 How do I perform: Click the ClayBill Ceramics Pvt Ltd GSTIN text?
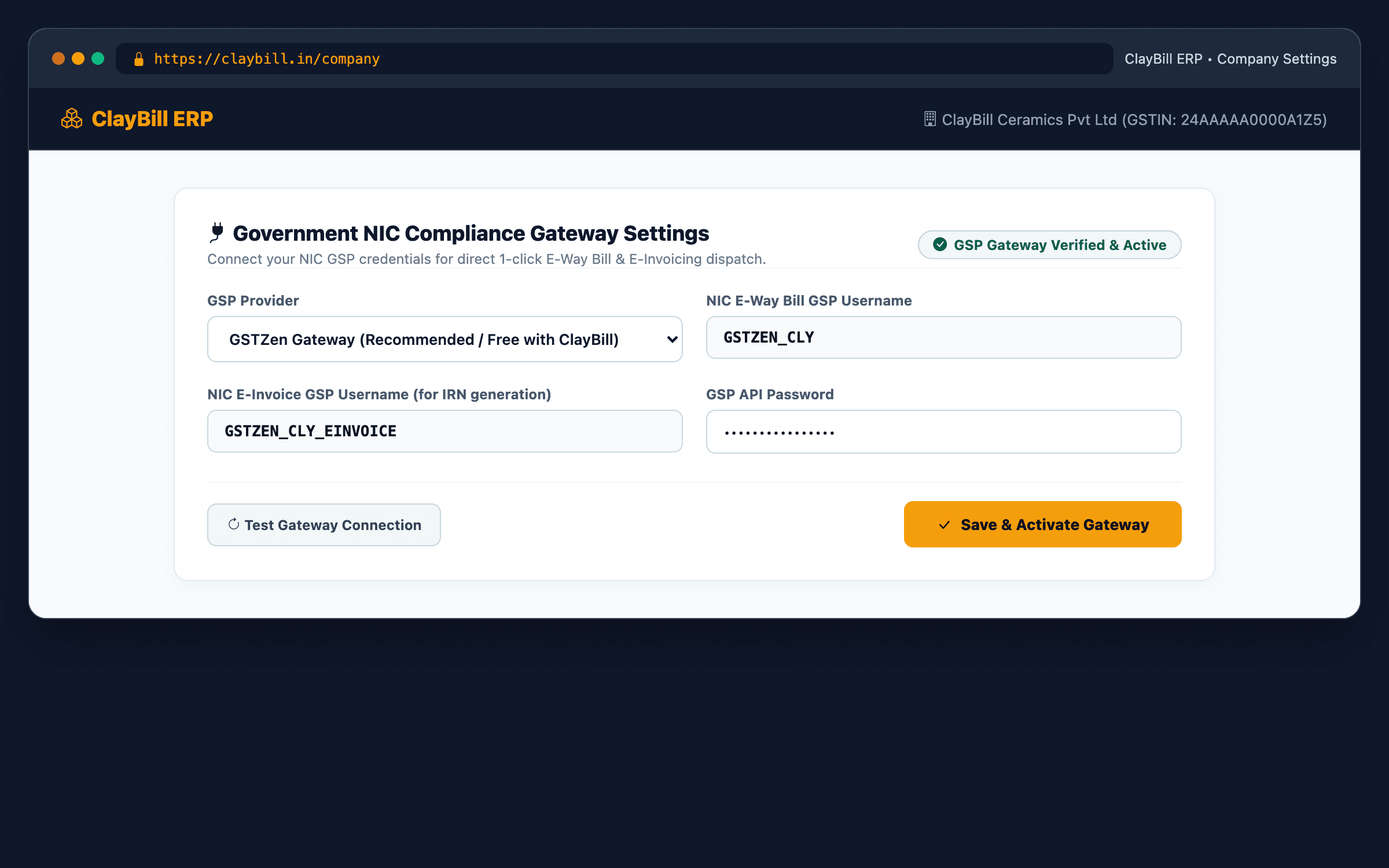coord(1134,120)
